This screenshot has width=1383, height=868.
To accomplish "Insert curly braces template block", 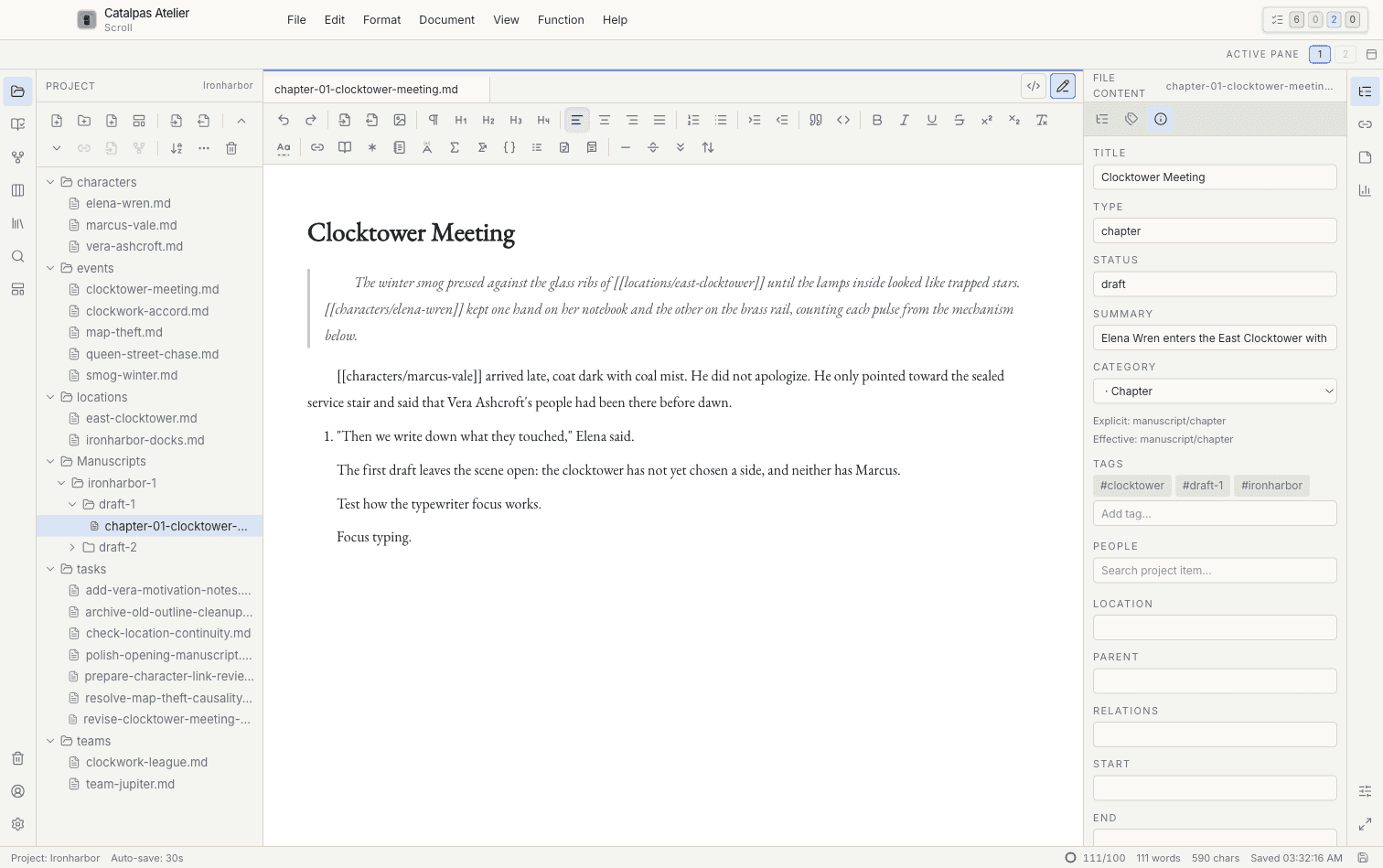I will (x=509, y=147).
